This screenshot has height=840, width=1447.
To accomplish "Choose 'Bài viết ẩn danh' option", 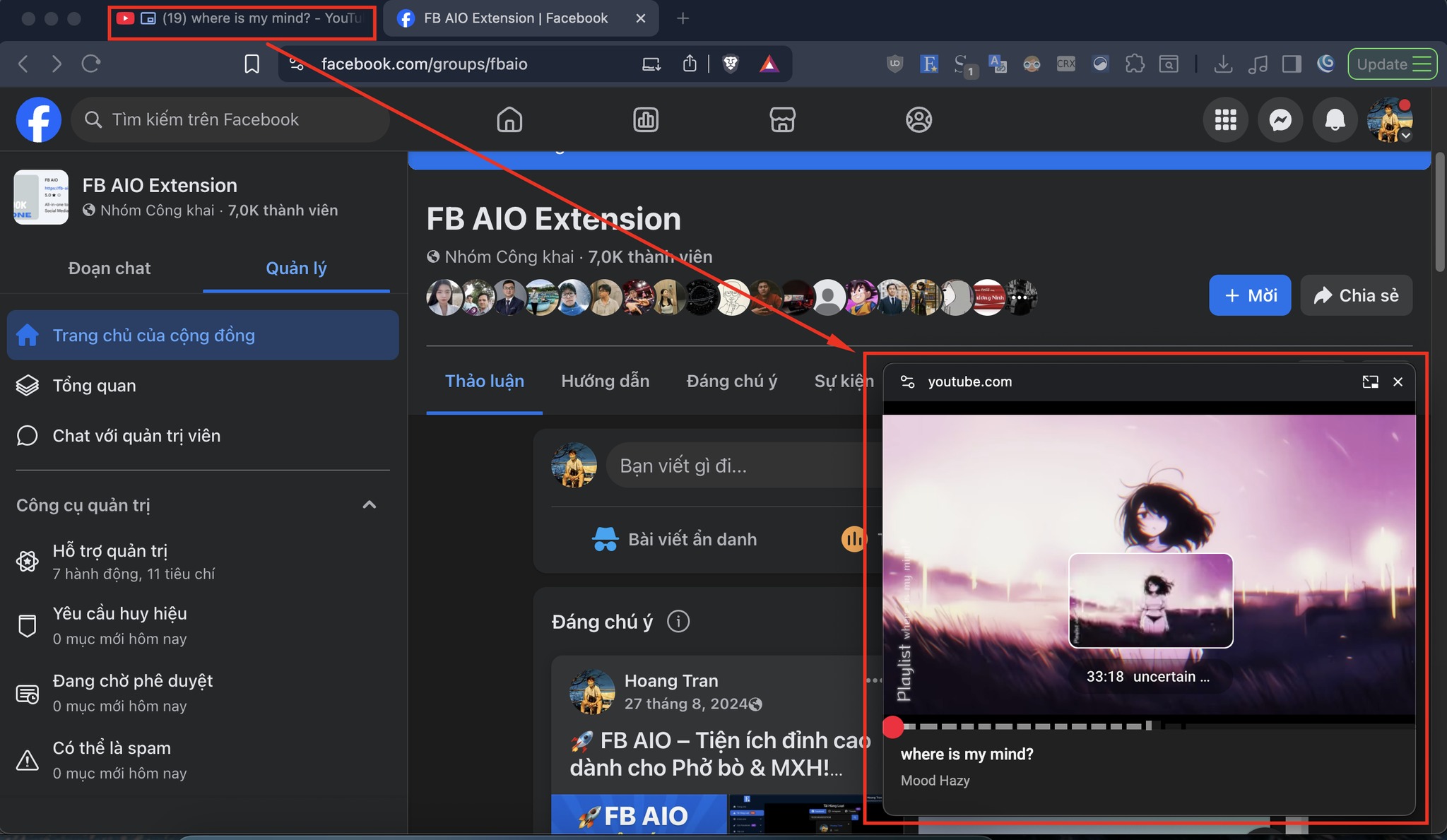I will click(x=675, y=539).
